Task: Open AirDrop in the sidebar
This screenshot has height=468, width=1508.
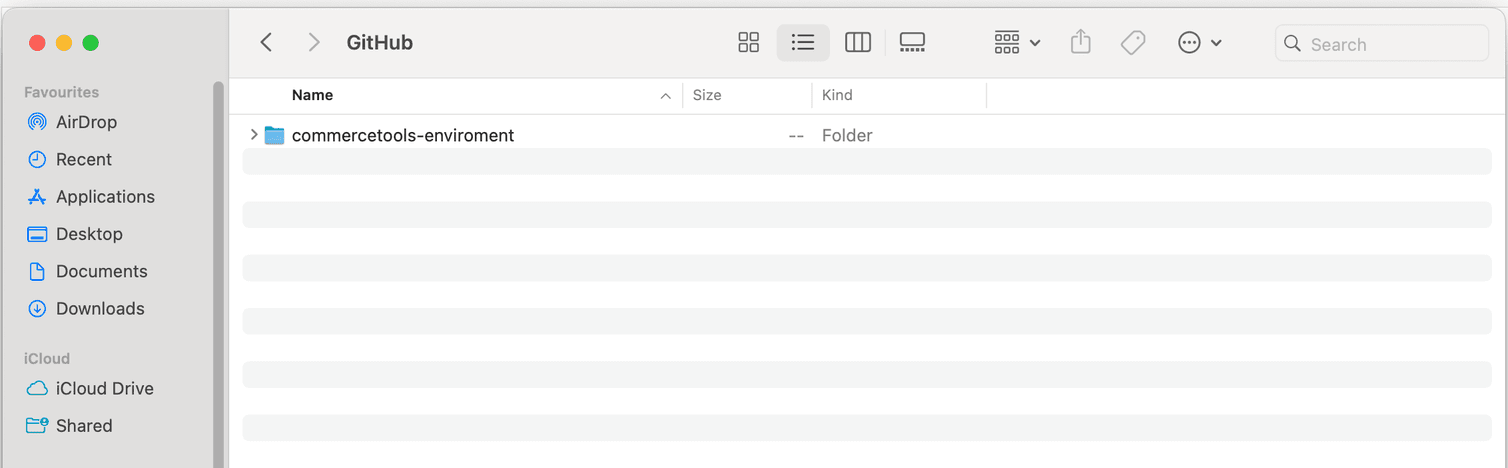Action: [x=86, y=122]
